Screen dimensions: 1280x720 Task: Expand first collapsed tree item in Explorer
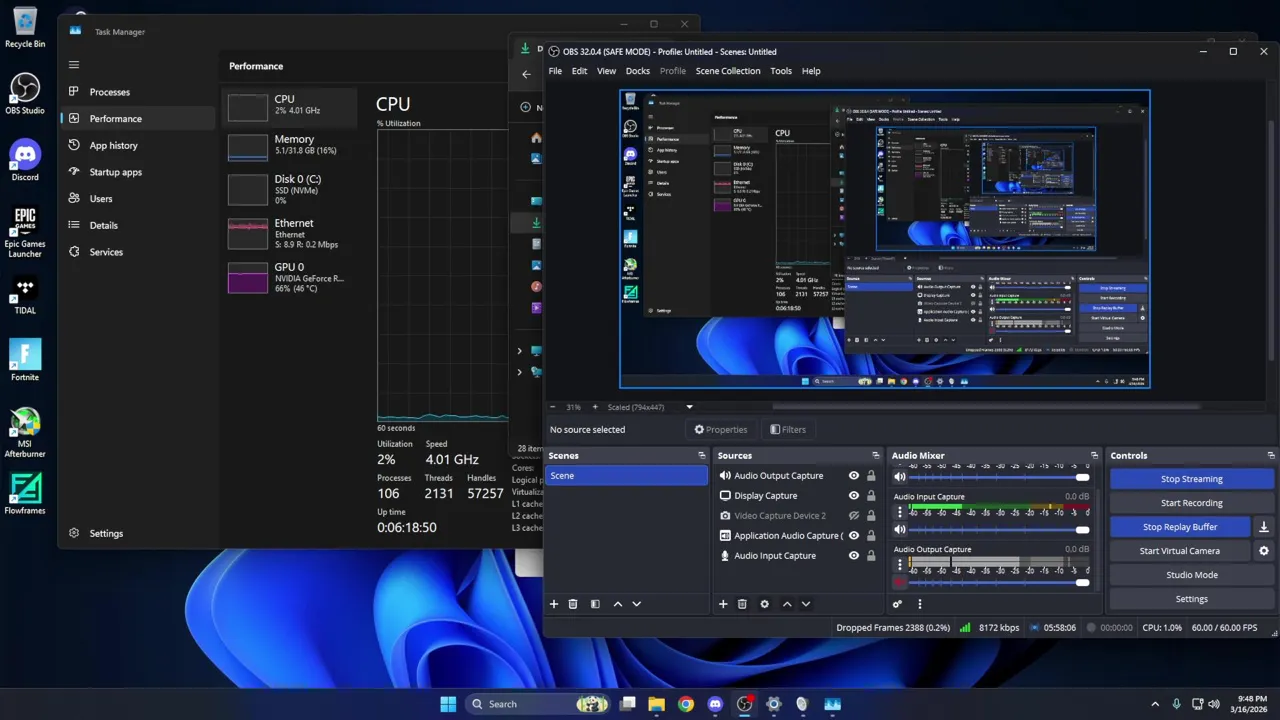[x=519, y=351]
